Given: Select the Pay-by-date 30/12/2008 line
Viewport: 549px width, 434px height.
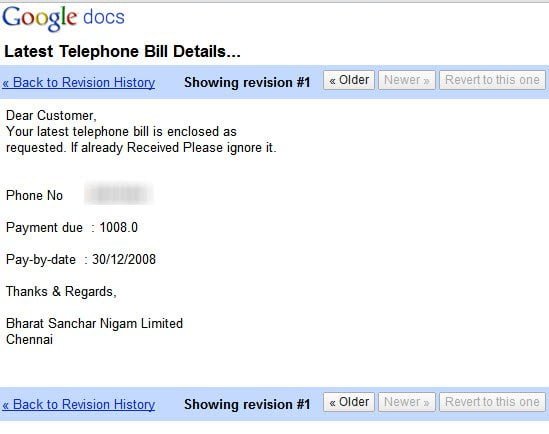Looking at the screenshot, I should pyautogui.click(x=81, y=260).
